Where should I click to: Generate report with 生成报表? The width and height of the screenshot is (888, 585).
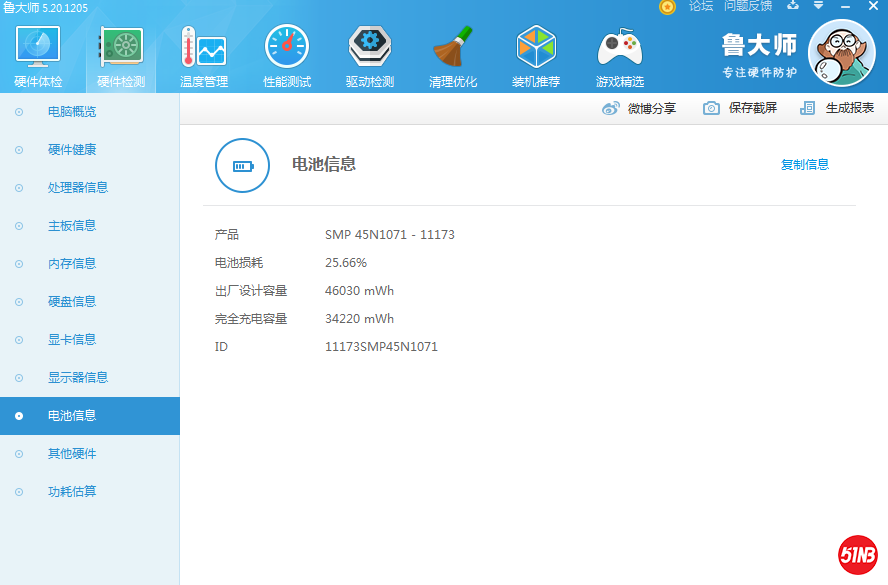click(838, 108)
